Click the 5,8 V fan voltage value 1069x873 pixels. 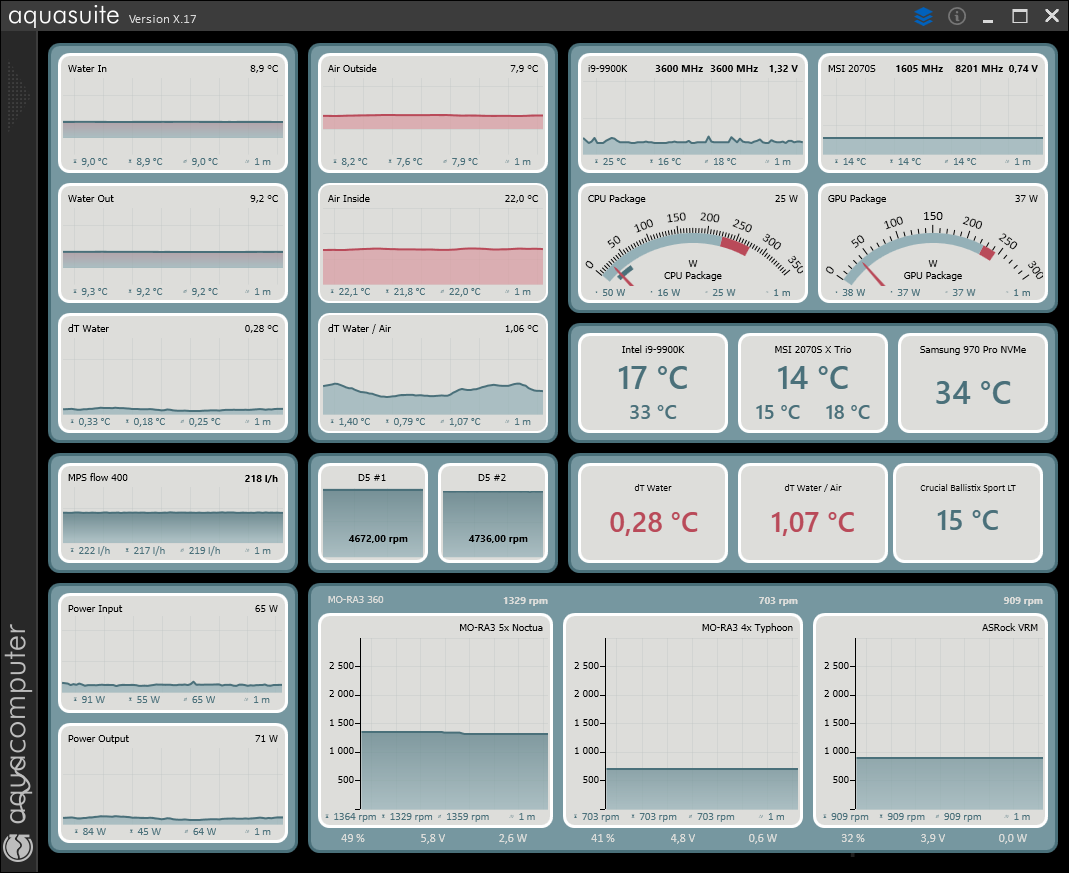click(x=433, y=838)
